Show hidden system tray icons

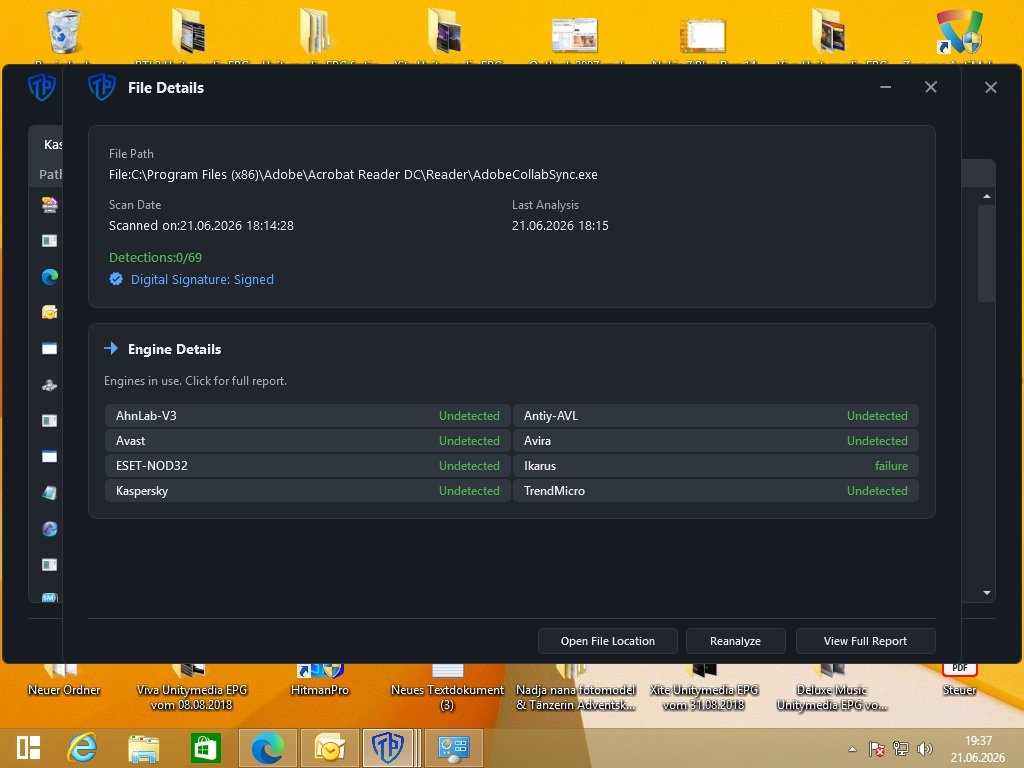pos(852,749)
